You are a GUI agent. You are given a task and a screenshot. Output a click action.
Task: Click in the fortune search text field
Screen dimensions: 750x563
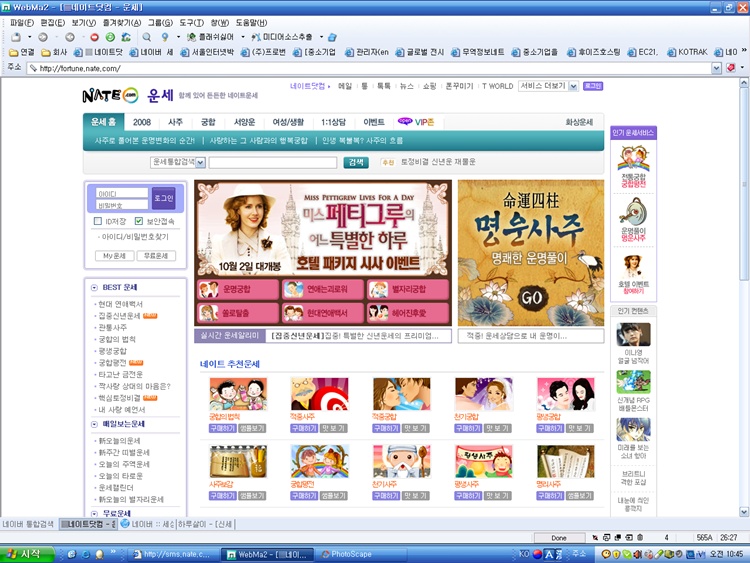click(273, 163)
